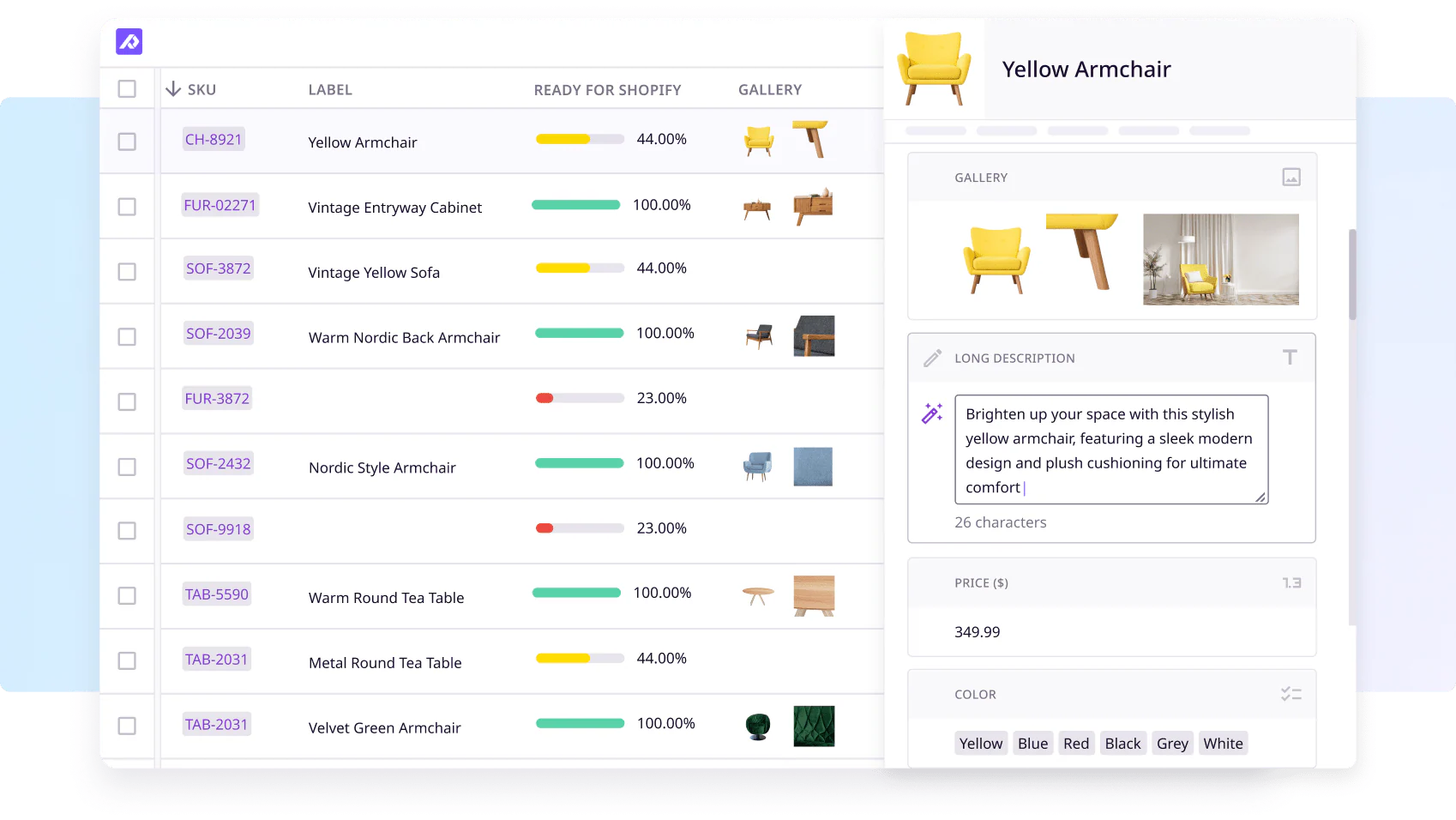Open the chair leg close-up image in Gallery panel
This screenshot has height=820, width=1456.
[1082, 251]
